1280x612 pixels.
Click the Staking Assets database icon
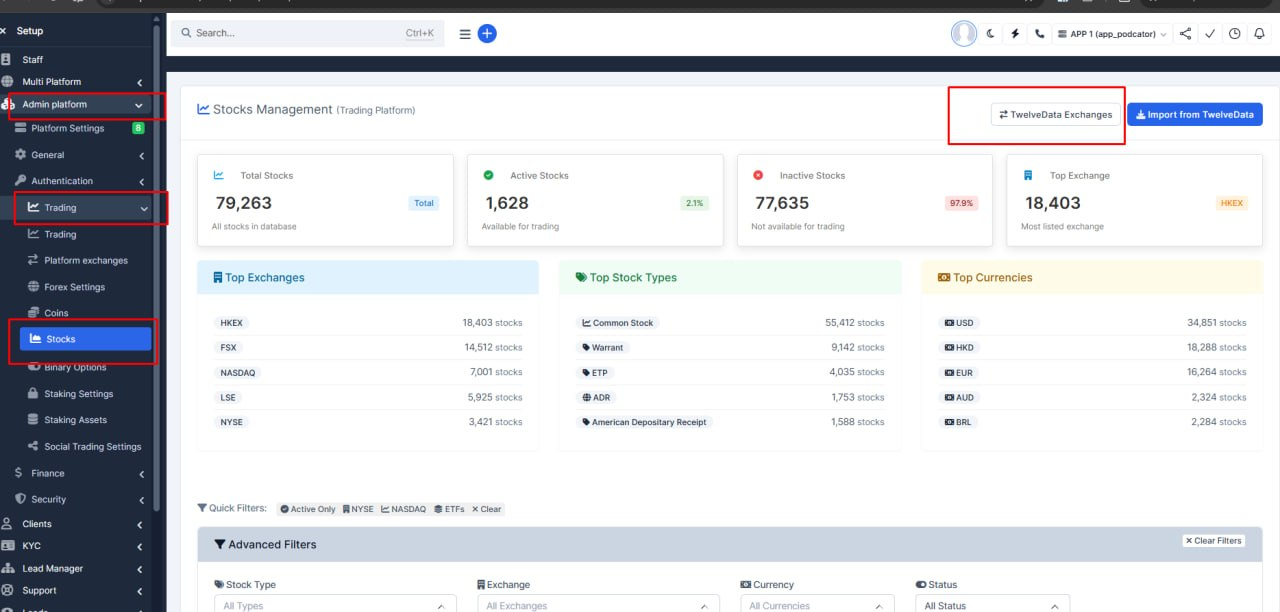[x=33, y=420]
